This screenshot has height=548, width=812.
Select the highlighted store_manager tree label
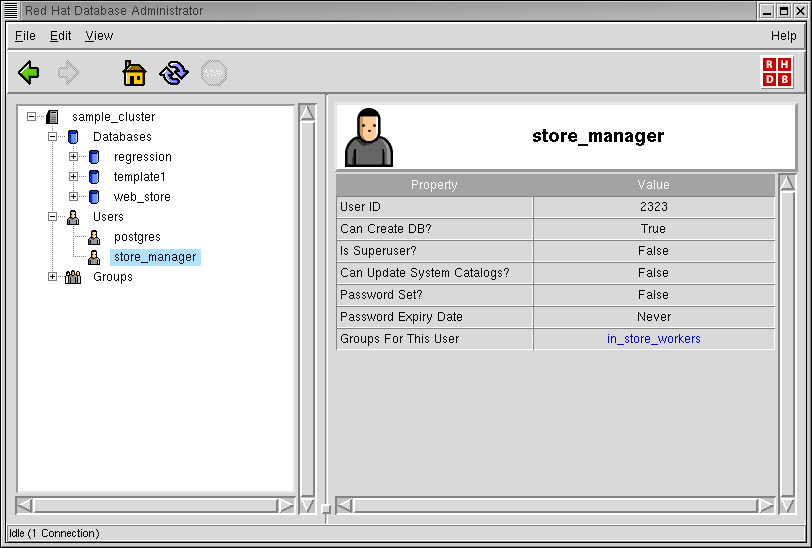coord(155,257)
